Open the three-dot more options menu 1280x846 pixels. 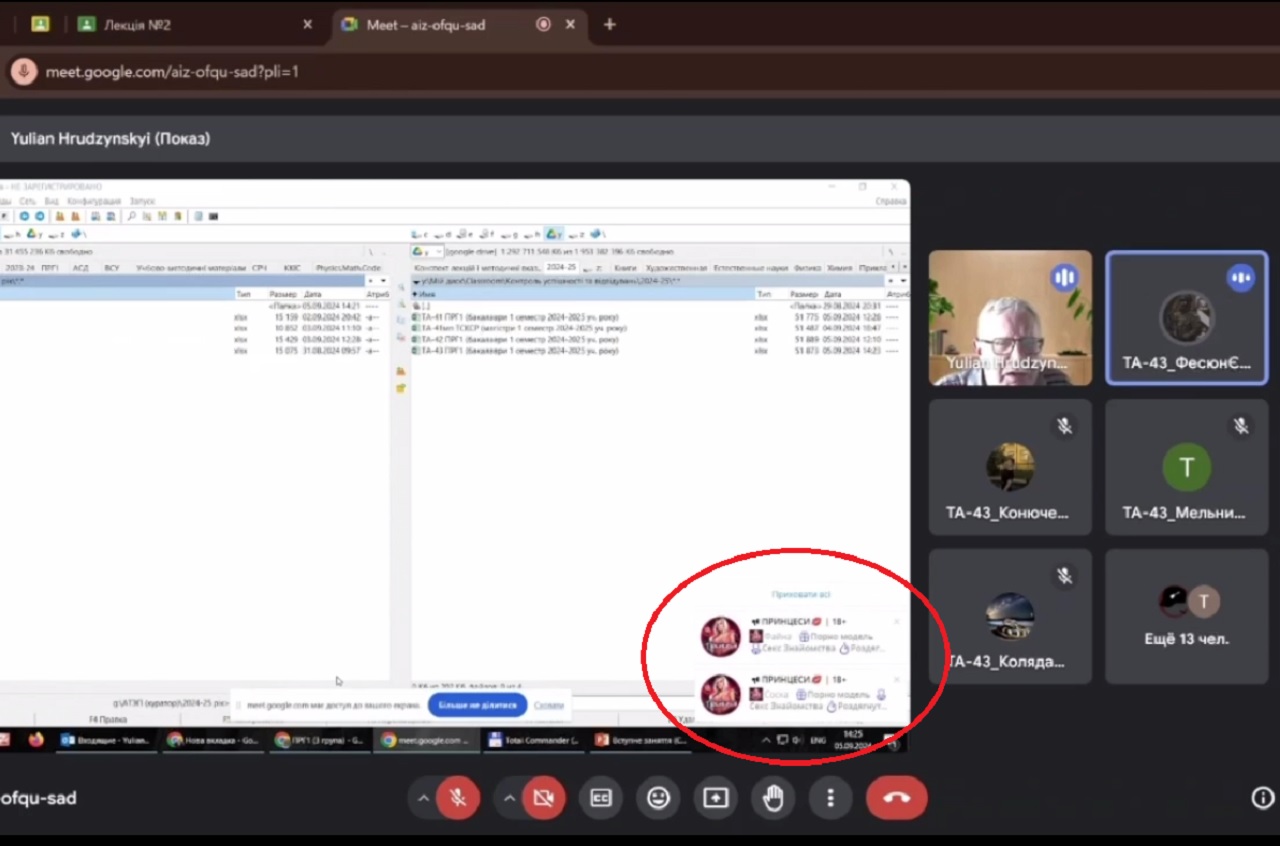(x=830, y=798)
